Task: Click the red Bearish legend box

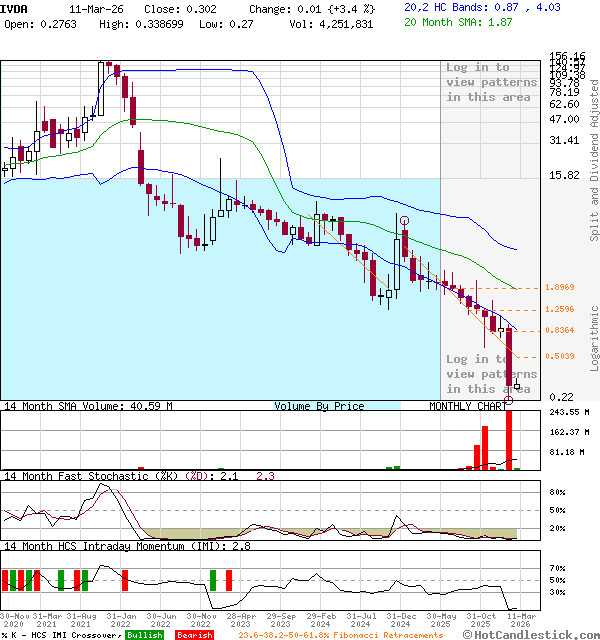Action: (x=194, y=635)
